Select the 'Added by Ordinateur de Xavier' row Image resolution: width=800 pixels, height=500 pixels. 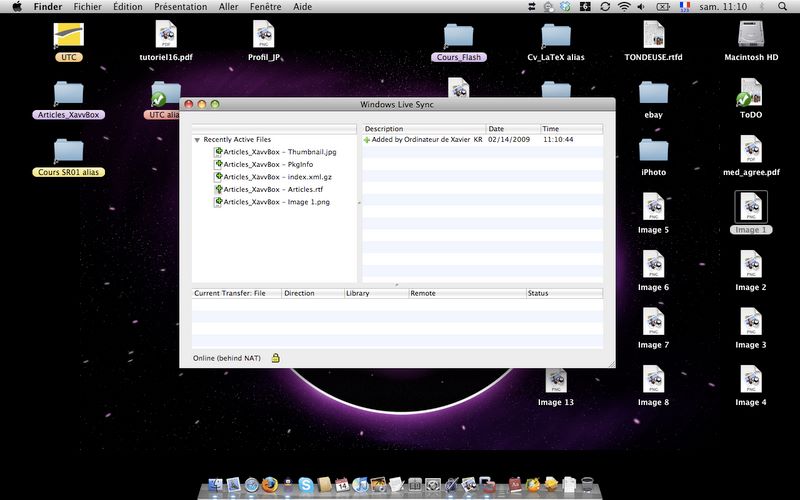pyautogui.click(x=483, y=139)
